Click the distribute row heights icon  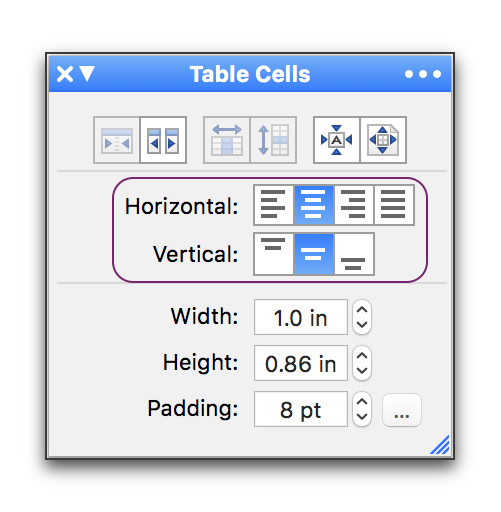click(x=273, y=140)
